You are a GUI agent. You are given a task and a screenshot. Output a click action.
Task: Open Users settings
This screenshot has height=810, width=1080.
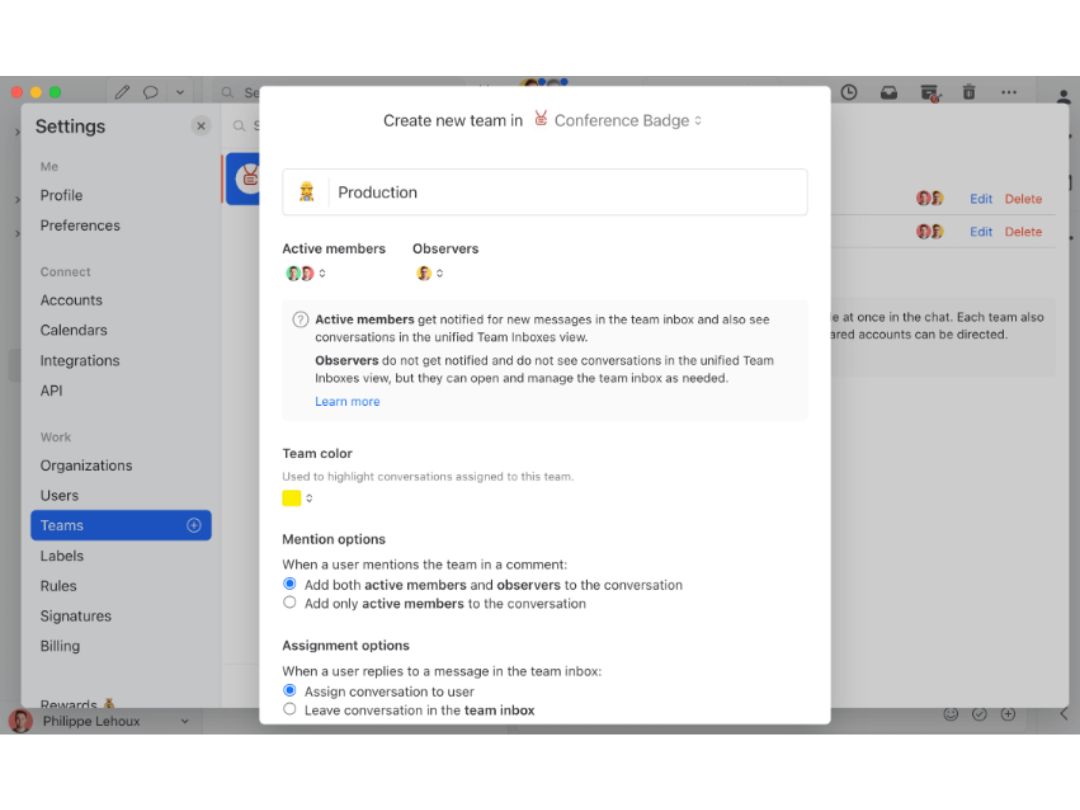(x=59, y=496)
